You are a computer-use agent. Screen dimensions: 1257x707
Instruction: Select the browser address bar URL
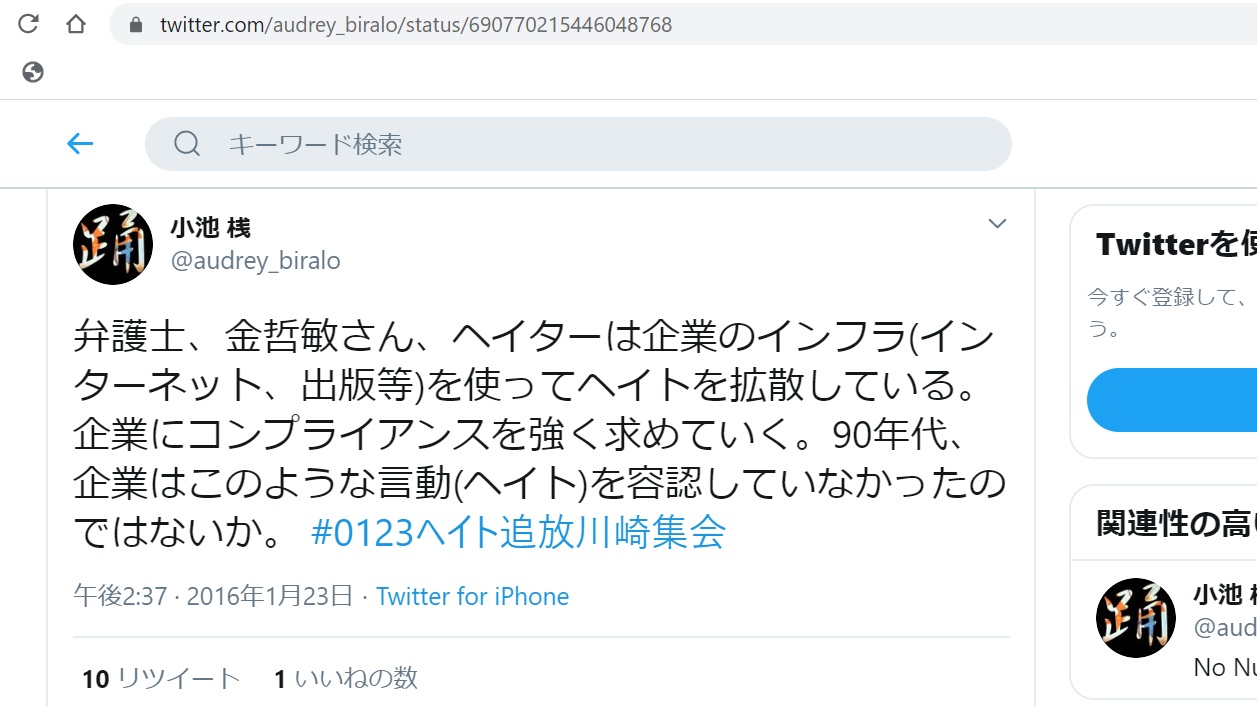[x=416, y=24]
